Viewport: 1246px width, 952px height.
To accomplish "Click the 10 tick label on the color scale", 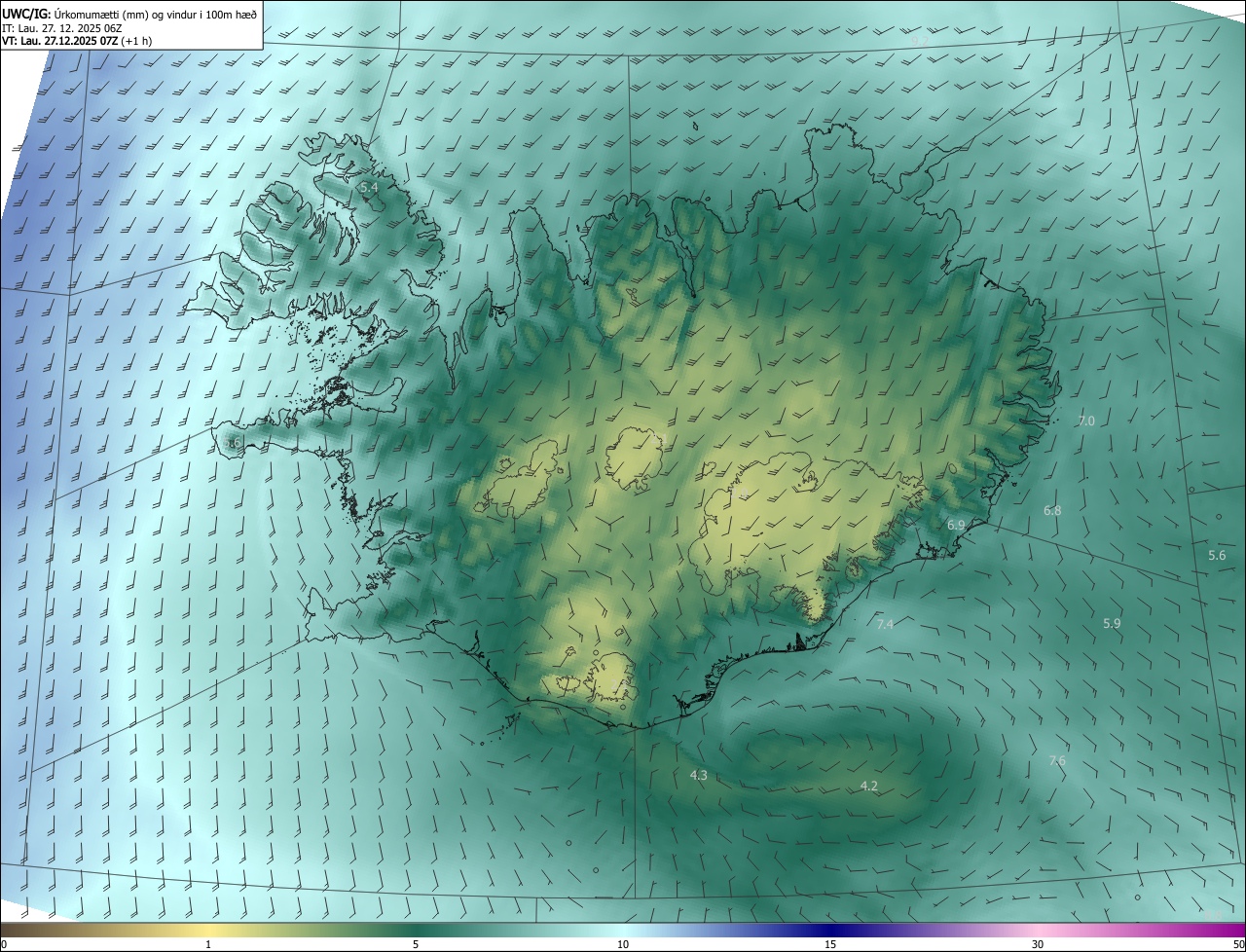I will point(623,944).
